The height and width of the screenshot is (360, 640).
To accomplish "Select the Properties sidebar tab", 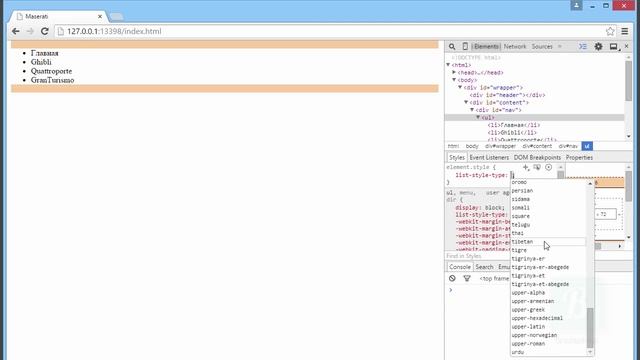I will [579, 158].
